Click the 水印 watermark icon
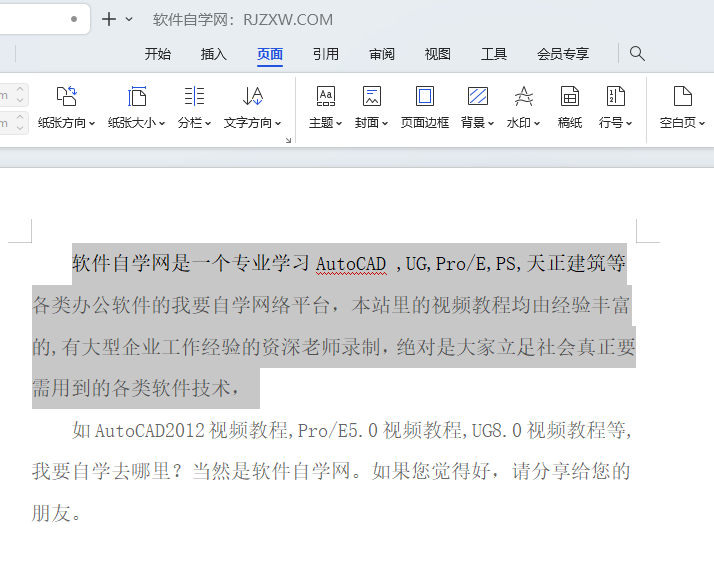Image resolution: width=714 pixels, height=582 pixels. coord(524,96)
